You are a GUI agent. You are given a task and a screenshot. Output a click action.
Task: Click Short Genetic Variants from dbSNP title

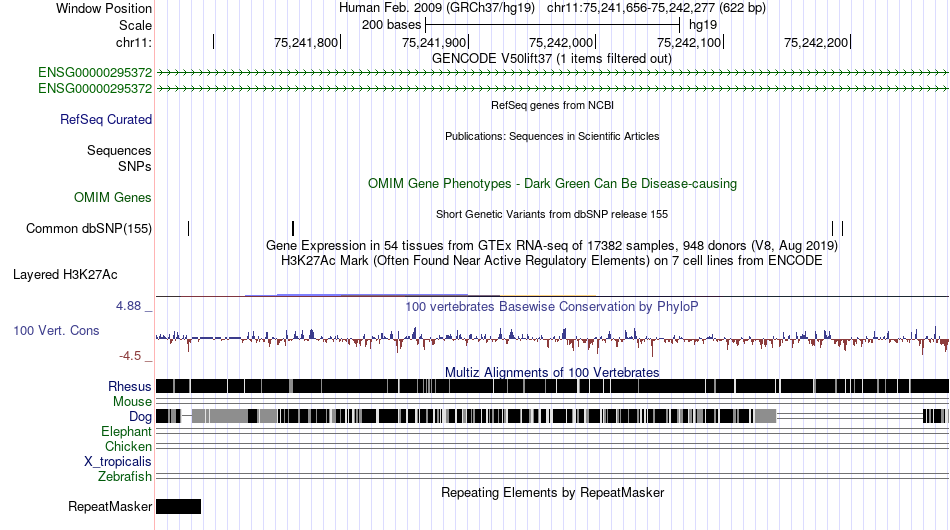click(x=552, y=214)
